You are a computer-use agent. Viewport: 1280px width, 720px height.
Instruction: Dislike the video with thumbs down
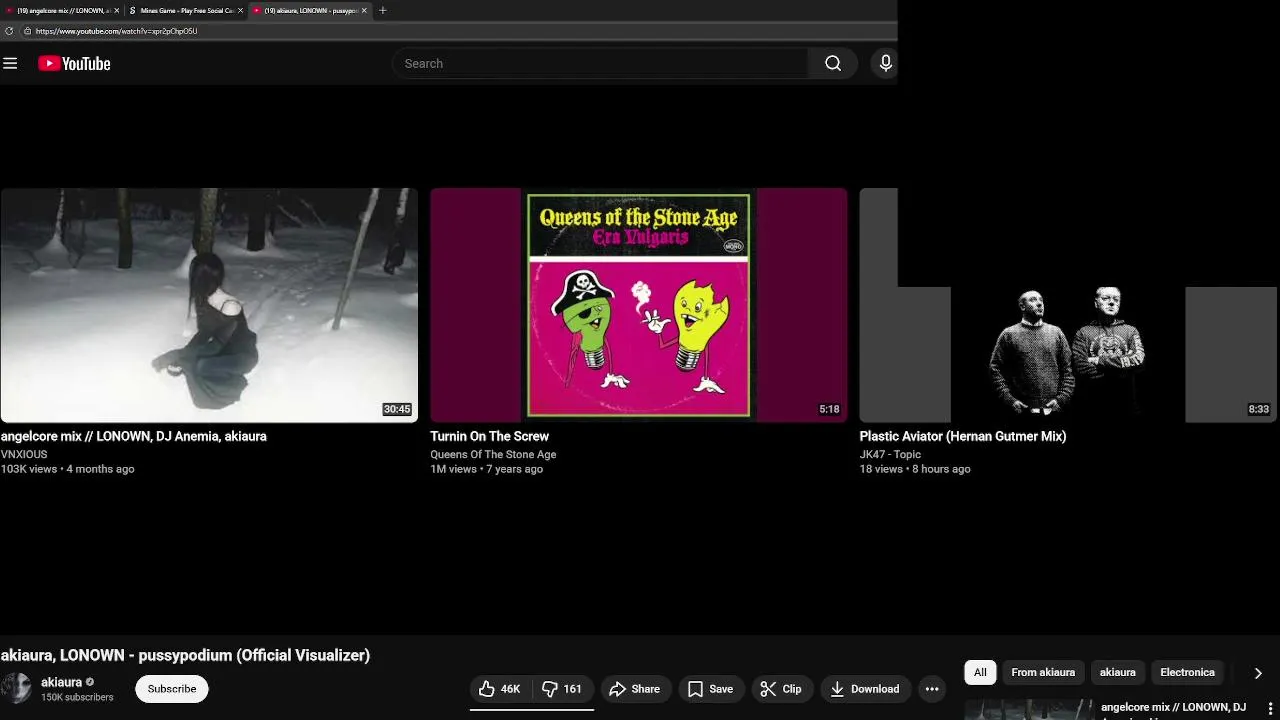562,689
